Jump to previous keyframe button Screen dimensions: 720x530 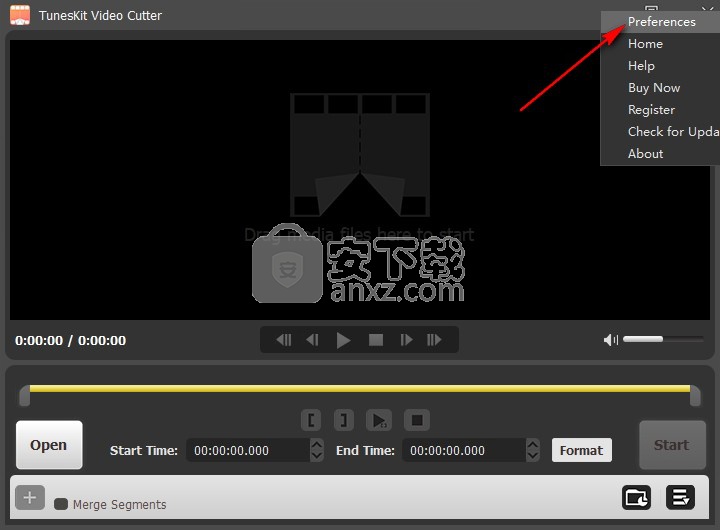pyautogui.click(x=284, y=340)
